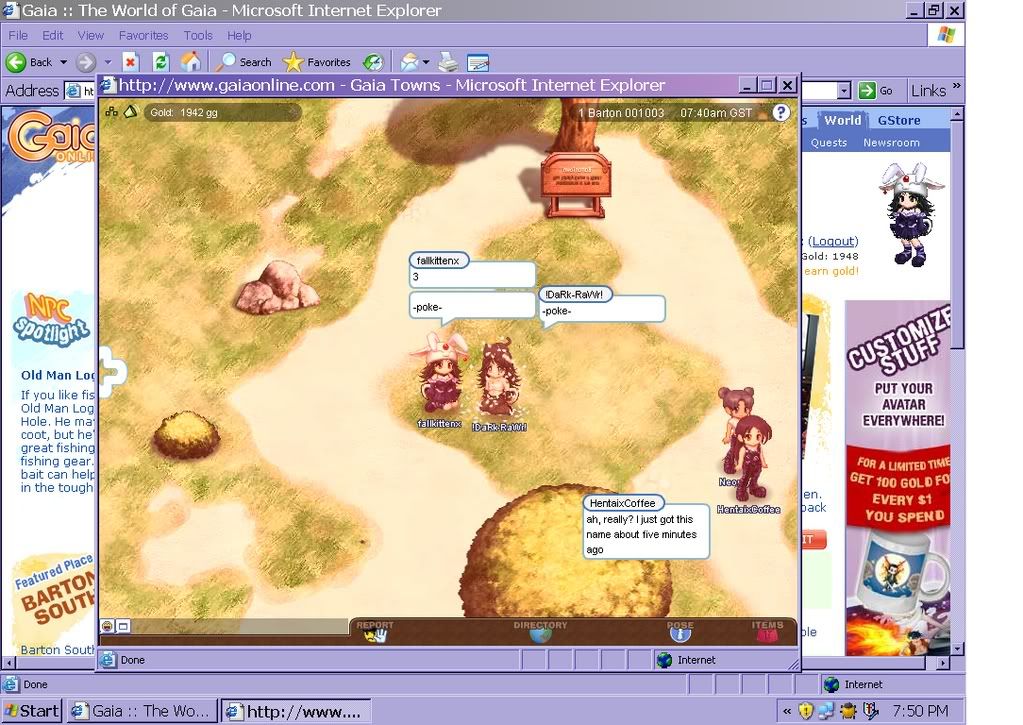
Task: Click the wooden signpost under the tree
Action: point(575,184)
